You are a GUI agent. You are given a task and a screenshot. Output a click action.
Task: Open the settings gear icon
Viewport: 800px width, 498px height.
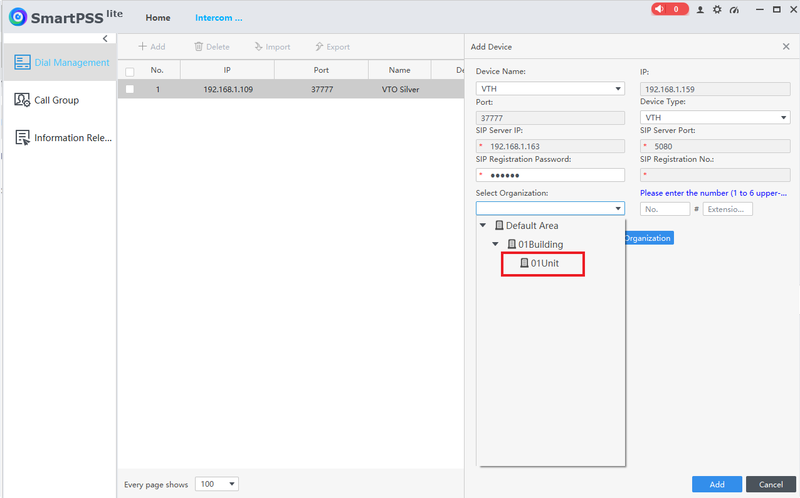[x=715, y=10]
